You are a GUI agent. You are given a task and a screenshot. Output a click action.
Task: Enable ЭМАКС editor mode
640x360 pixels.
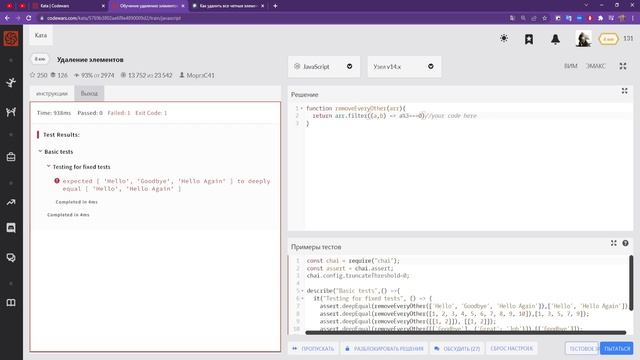tap(596, 66)
